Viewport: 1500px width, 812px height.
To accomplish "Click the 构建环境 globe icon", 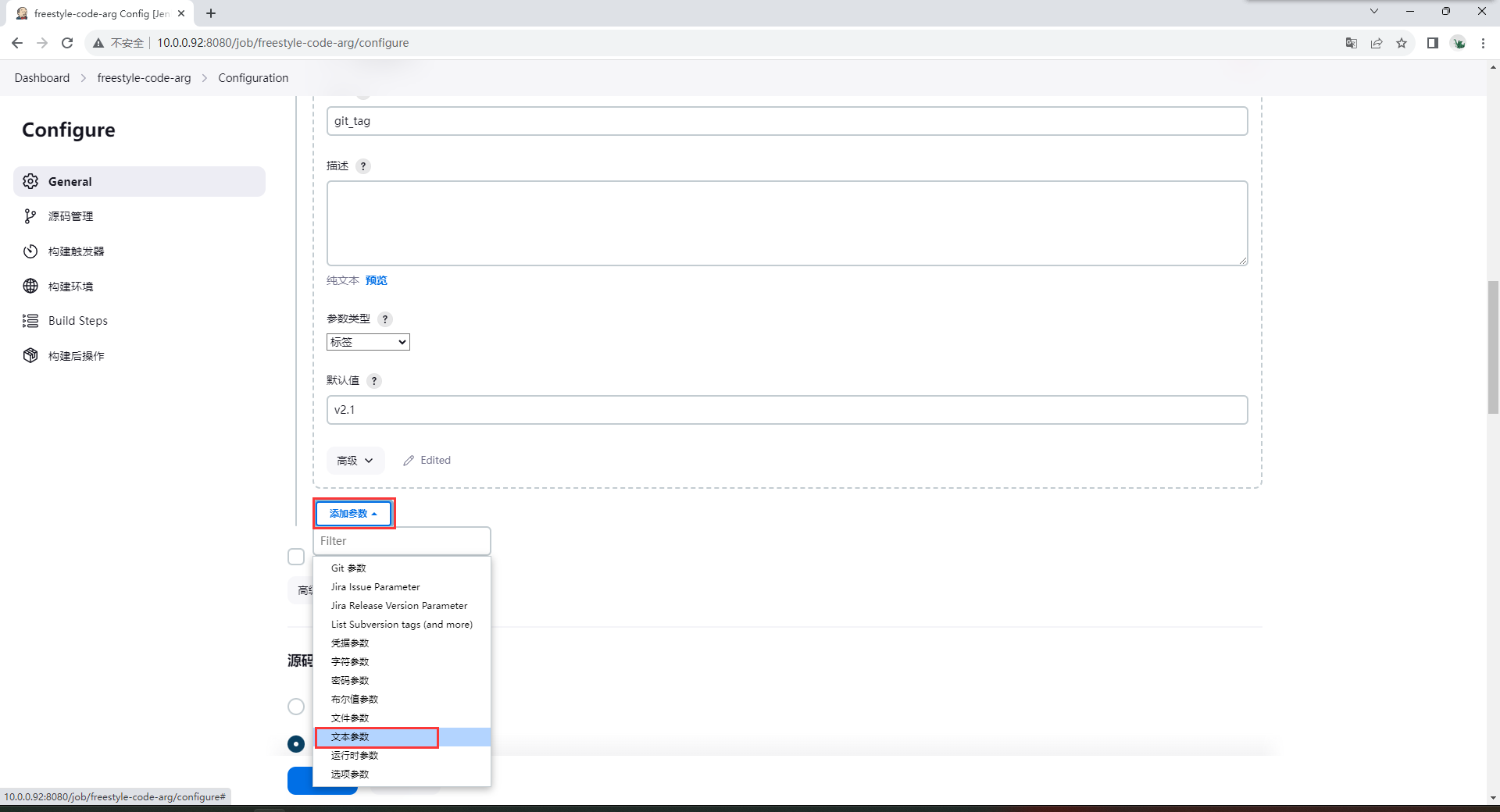I will (x=30, y=286).
